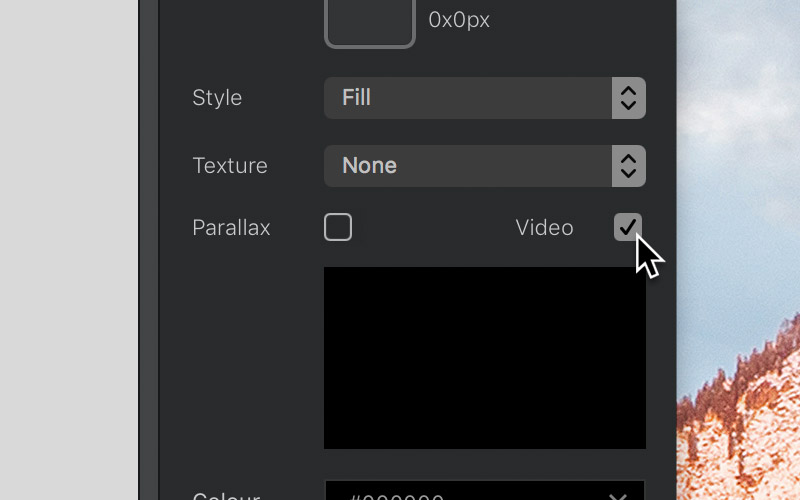Screen dimensions: 800x500
Task: Enable the Parallax checkbox
Action: (x=338, y=227)
